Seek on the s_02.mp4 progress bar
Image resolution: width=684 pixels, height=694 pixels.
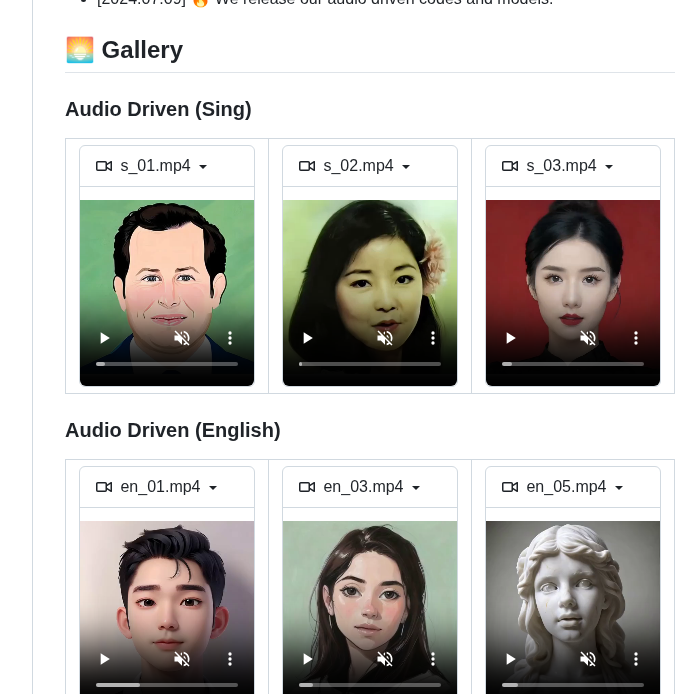(370, 364)
